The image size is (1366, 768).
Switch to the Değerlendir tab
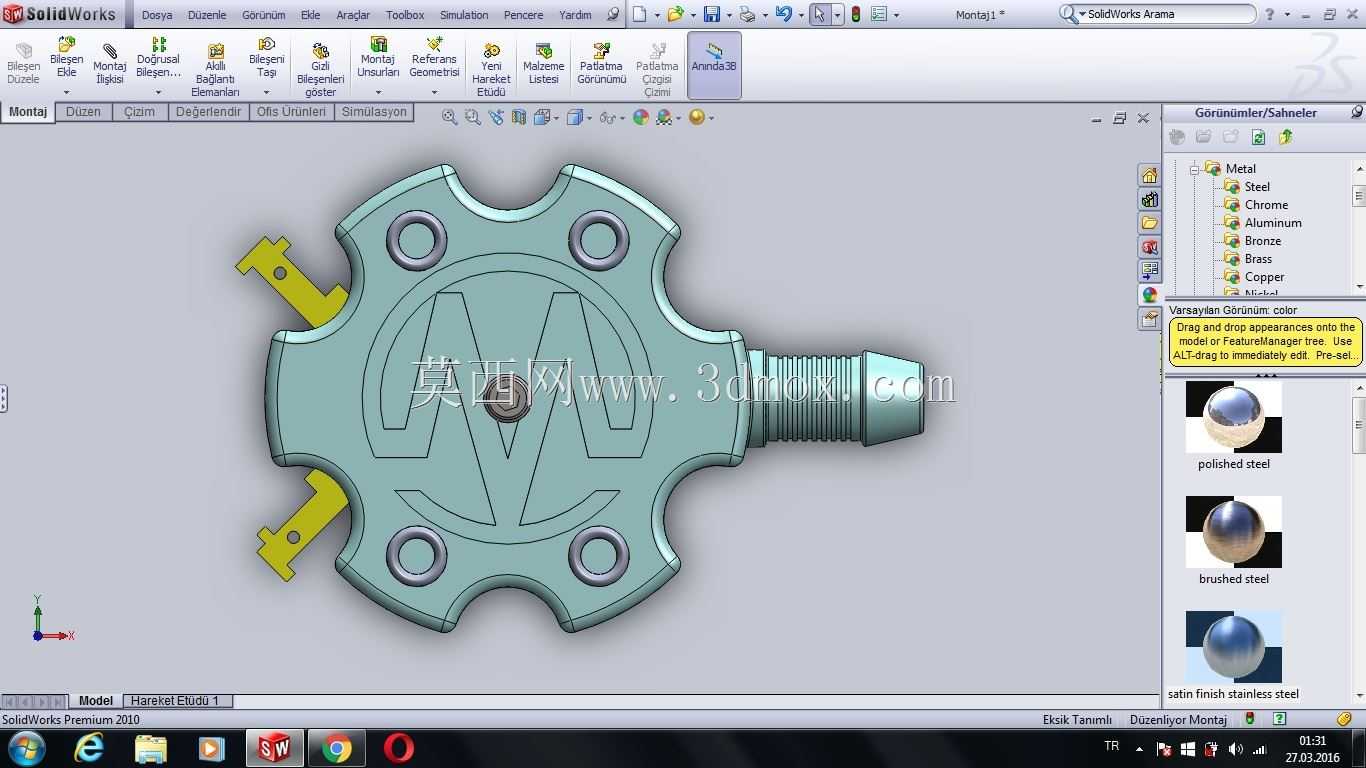tap(208, 112)
